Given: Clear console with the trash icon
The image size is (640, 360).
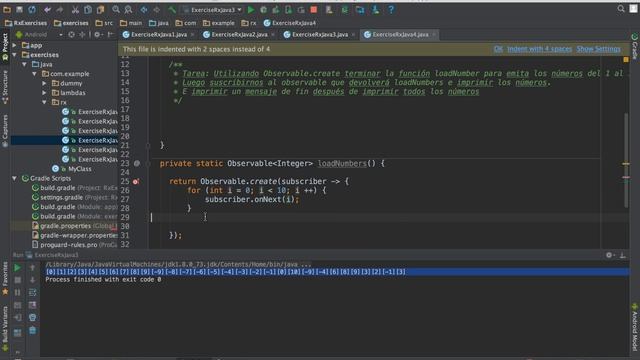Looking at the screenshot, I should [x=32, y=330].
